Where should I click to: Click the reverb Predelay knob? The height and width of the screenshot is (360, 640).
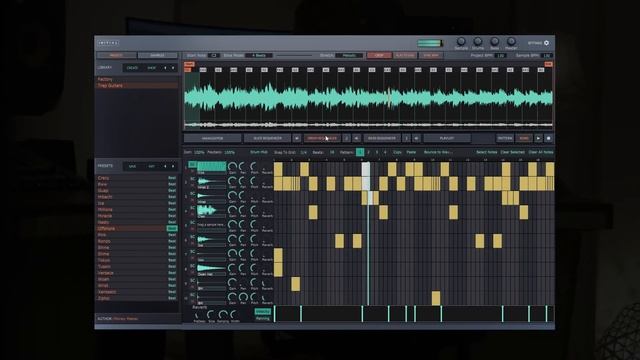(198, 315)
